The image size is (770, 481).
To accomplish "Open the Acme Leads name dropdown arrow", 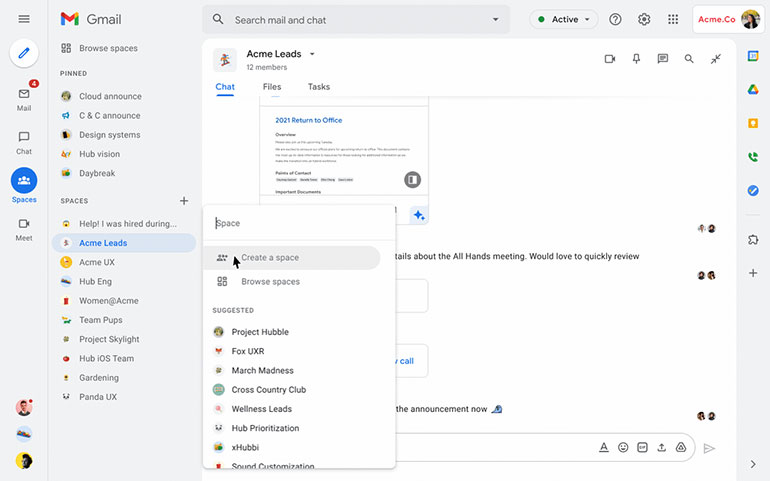I will pyautogui.click(x=312, y=54).
